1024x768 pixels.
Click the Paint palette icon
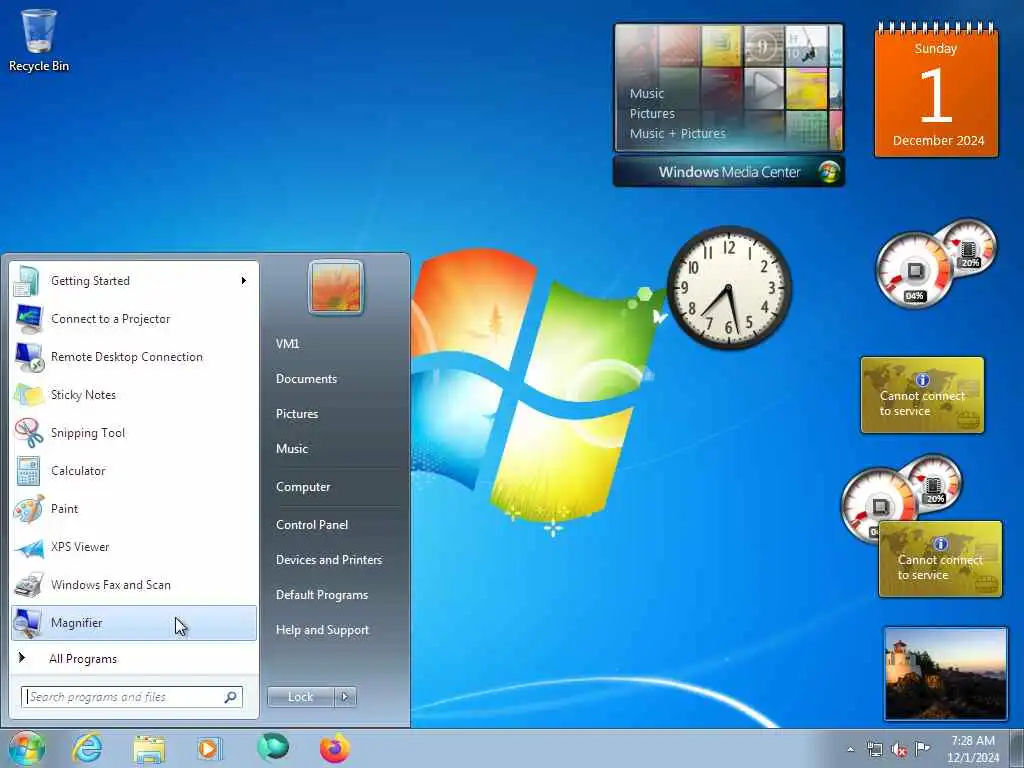coord(28,509)
